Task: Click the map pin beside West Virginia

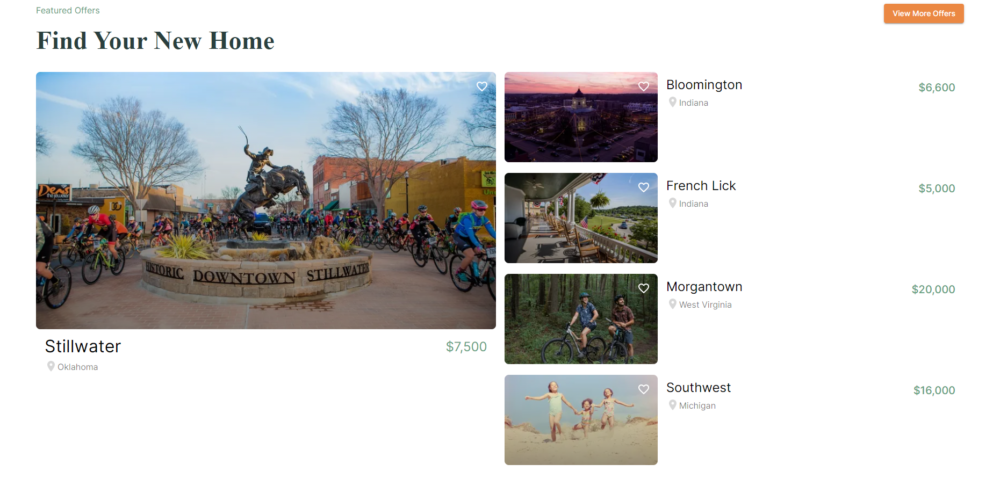Action: pyautogui.click(x=672, y=304)
